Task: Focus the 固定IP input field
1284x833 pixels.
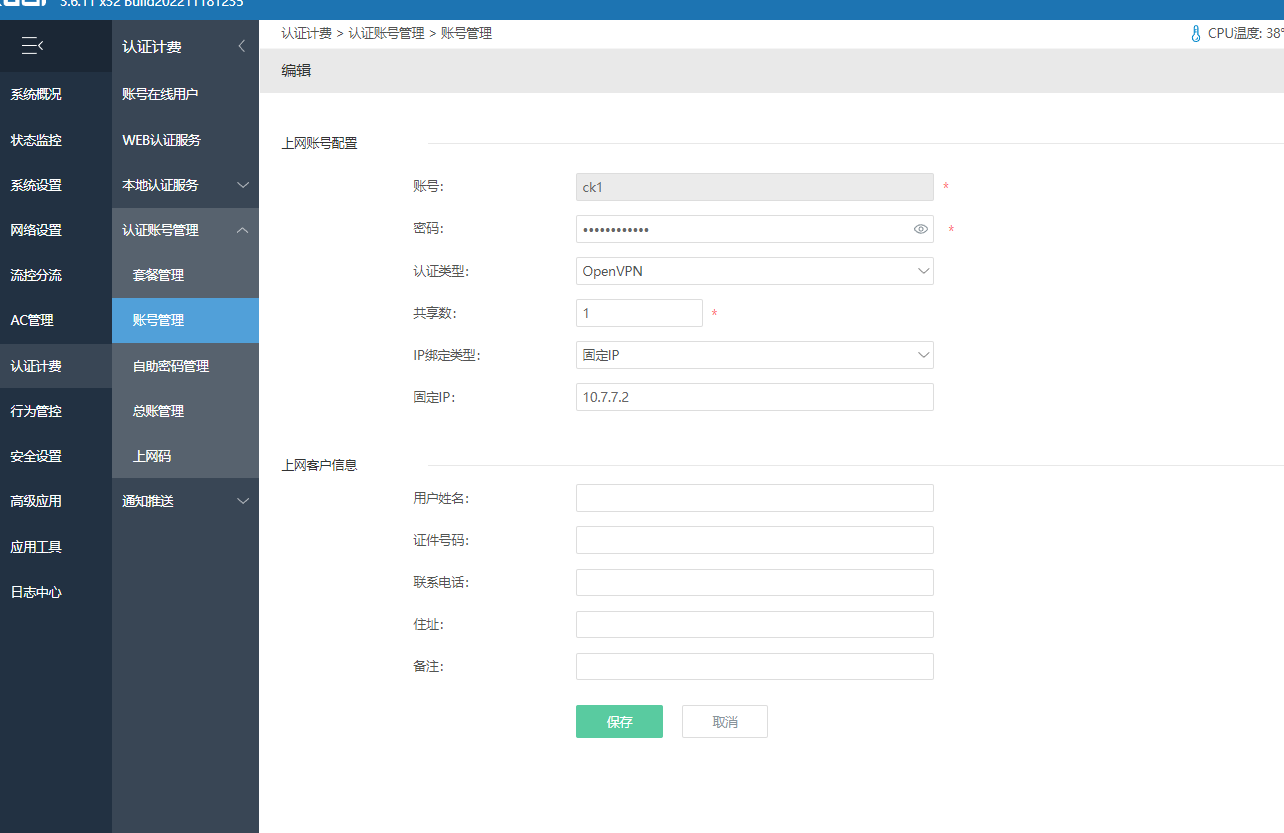Action: [x=755, y=397]
